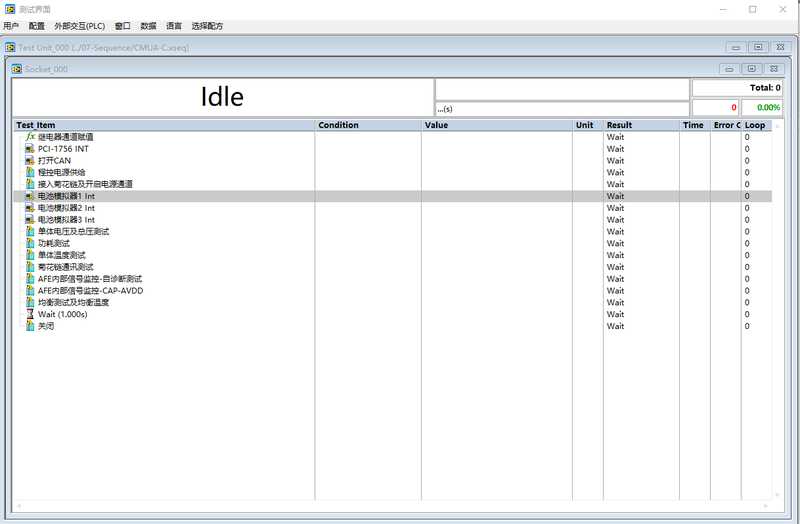
Task: Open the 外部交互(PLC) menu
Action: pos(80,26)
